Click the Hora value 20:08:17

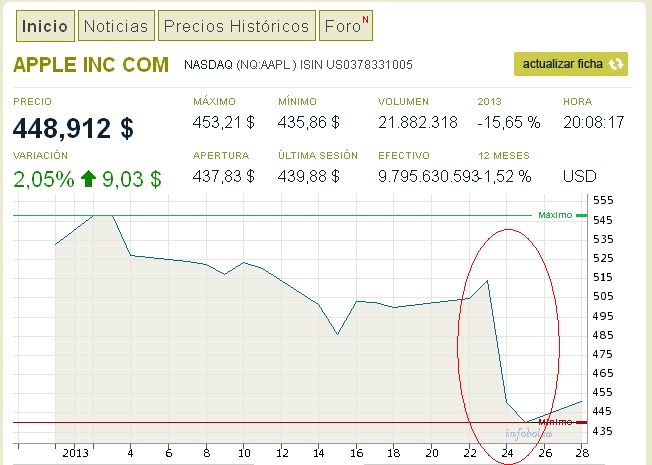pyautogui.click(x=594, y=122)
